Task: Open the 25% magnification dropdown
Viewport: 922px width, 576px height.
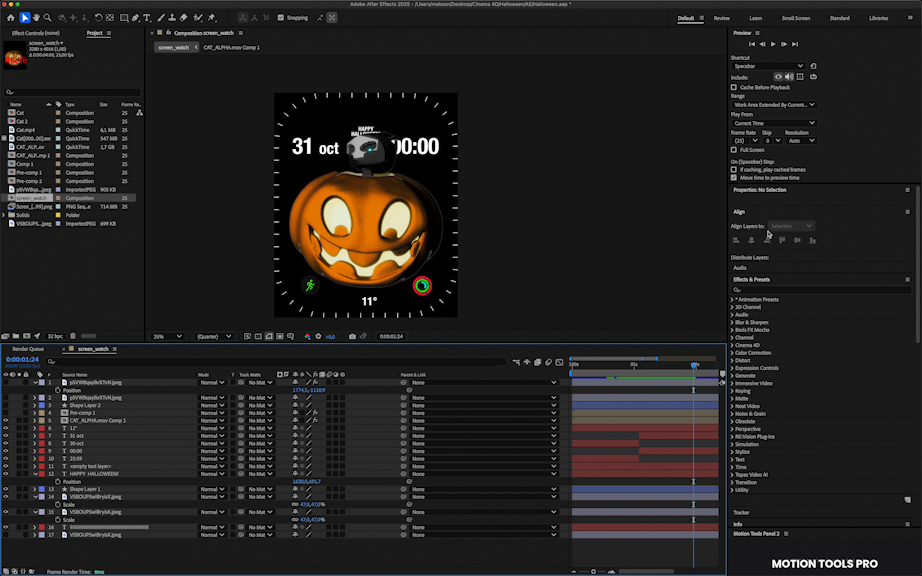Action: 166,337
